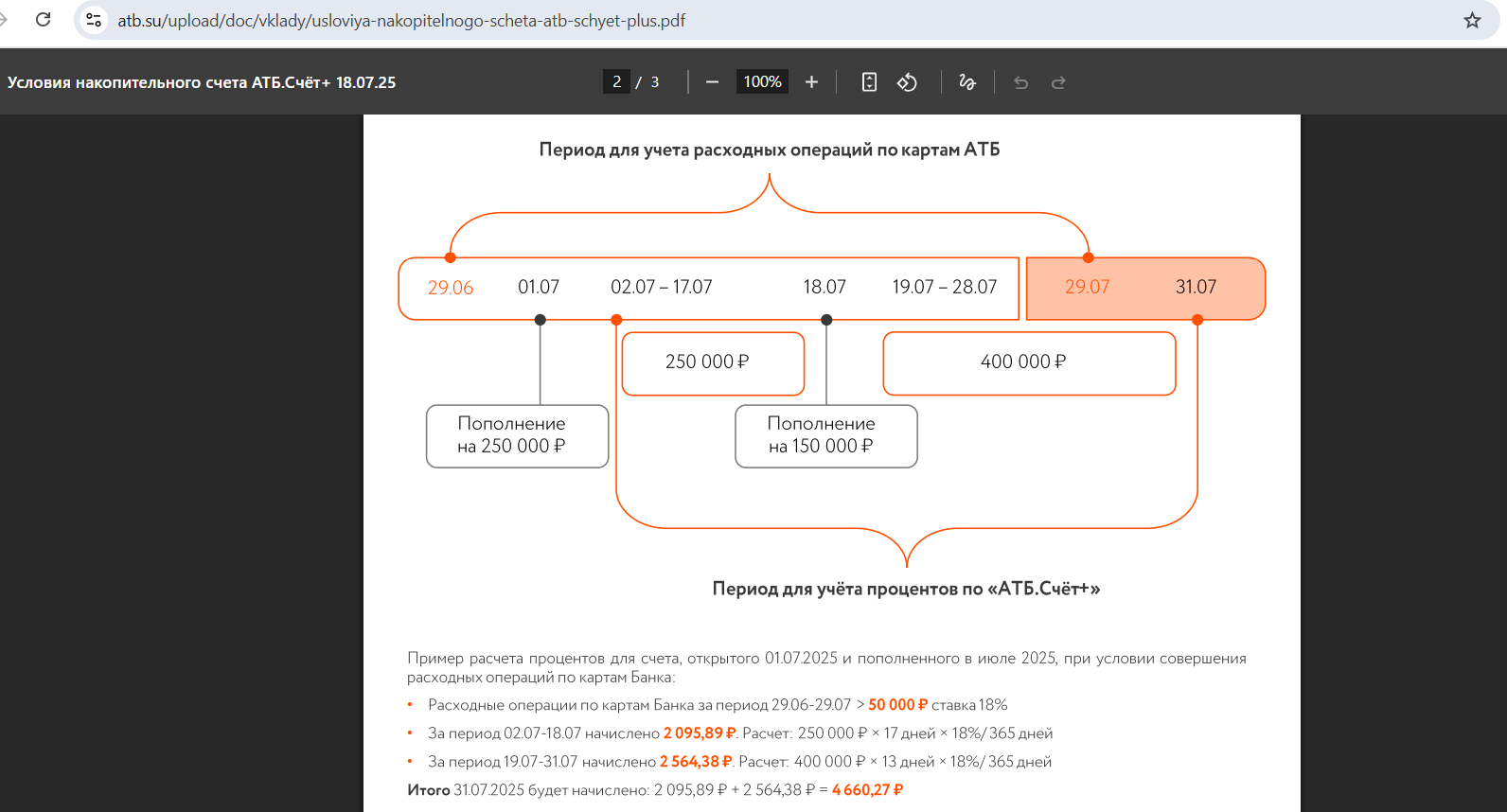Image resolution: width=1507 pixels, height=812 pixels.
Task: Click the date 18.07 in timeline
Action: click(824, 287)
